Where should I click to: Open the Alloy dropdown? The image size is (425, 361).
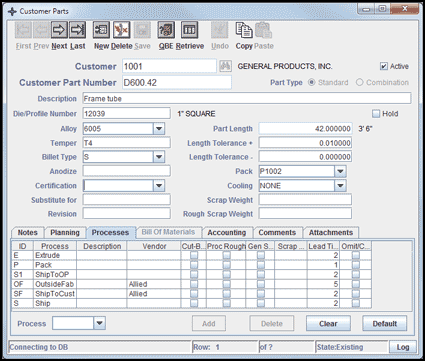click(x=159, y=129)
